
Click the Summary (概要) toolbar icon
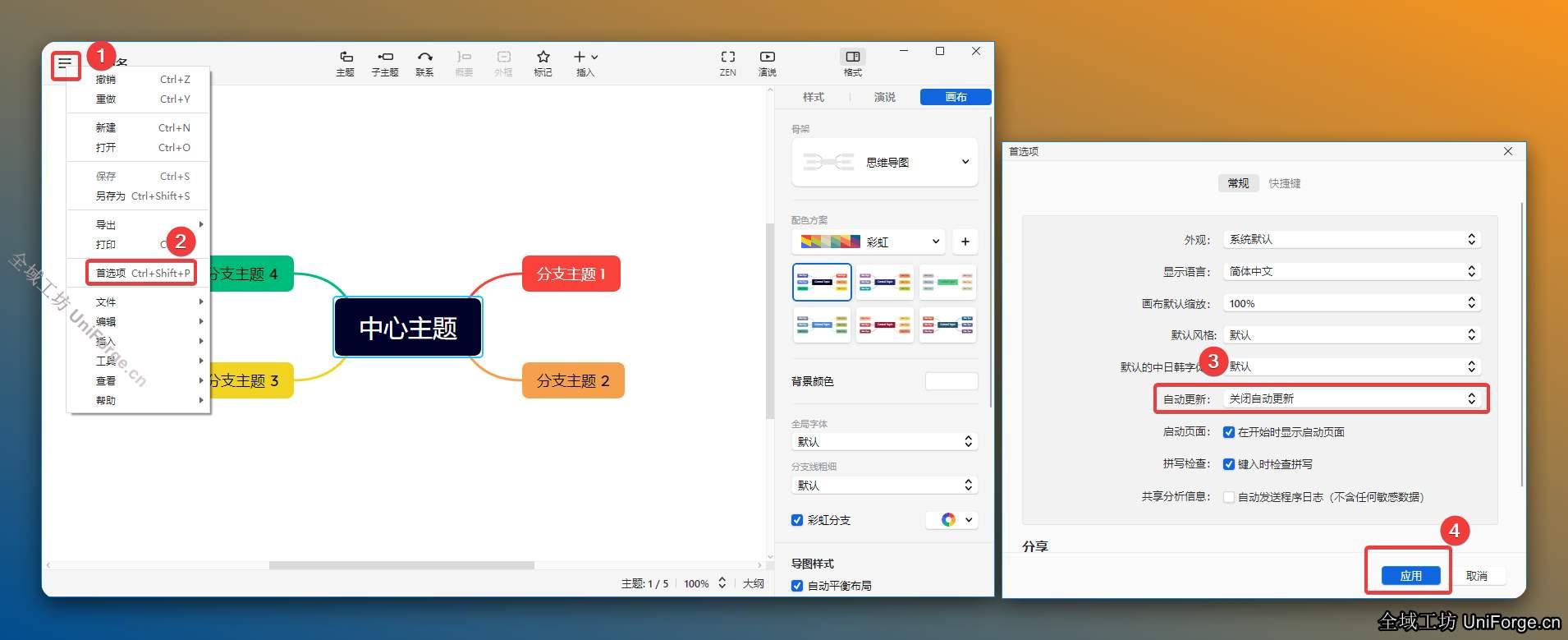point(464,63)
